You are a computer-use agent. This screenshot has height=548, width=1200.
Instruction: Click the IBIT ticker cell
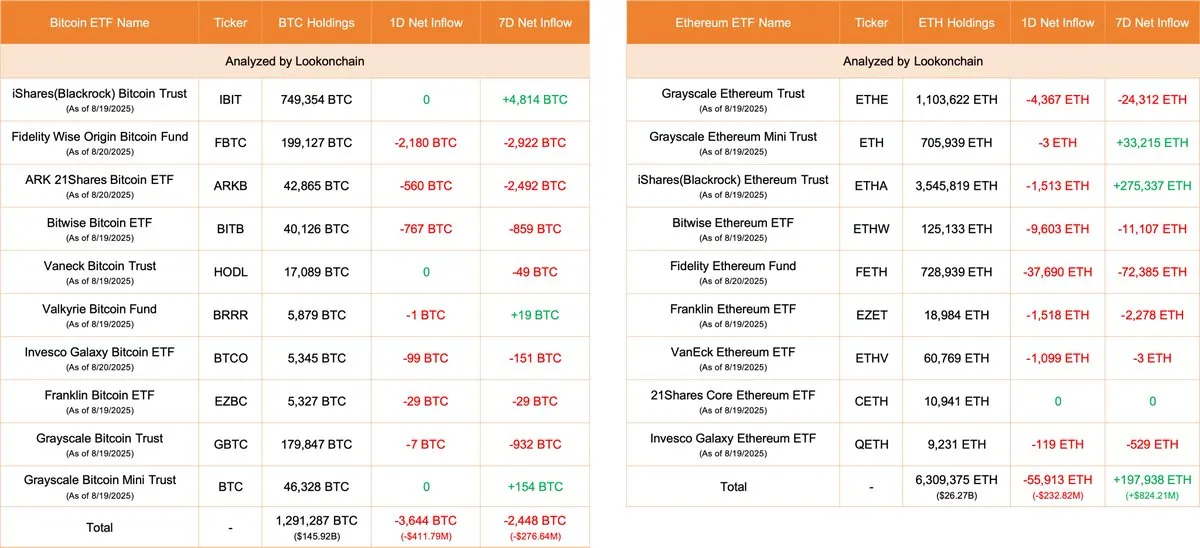[x=230, y=100]
